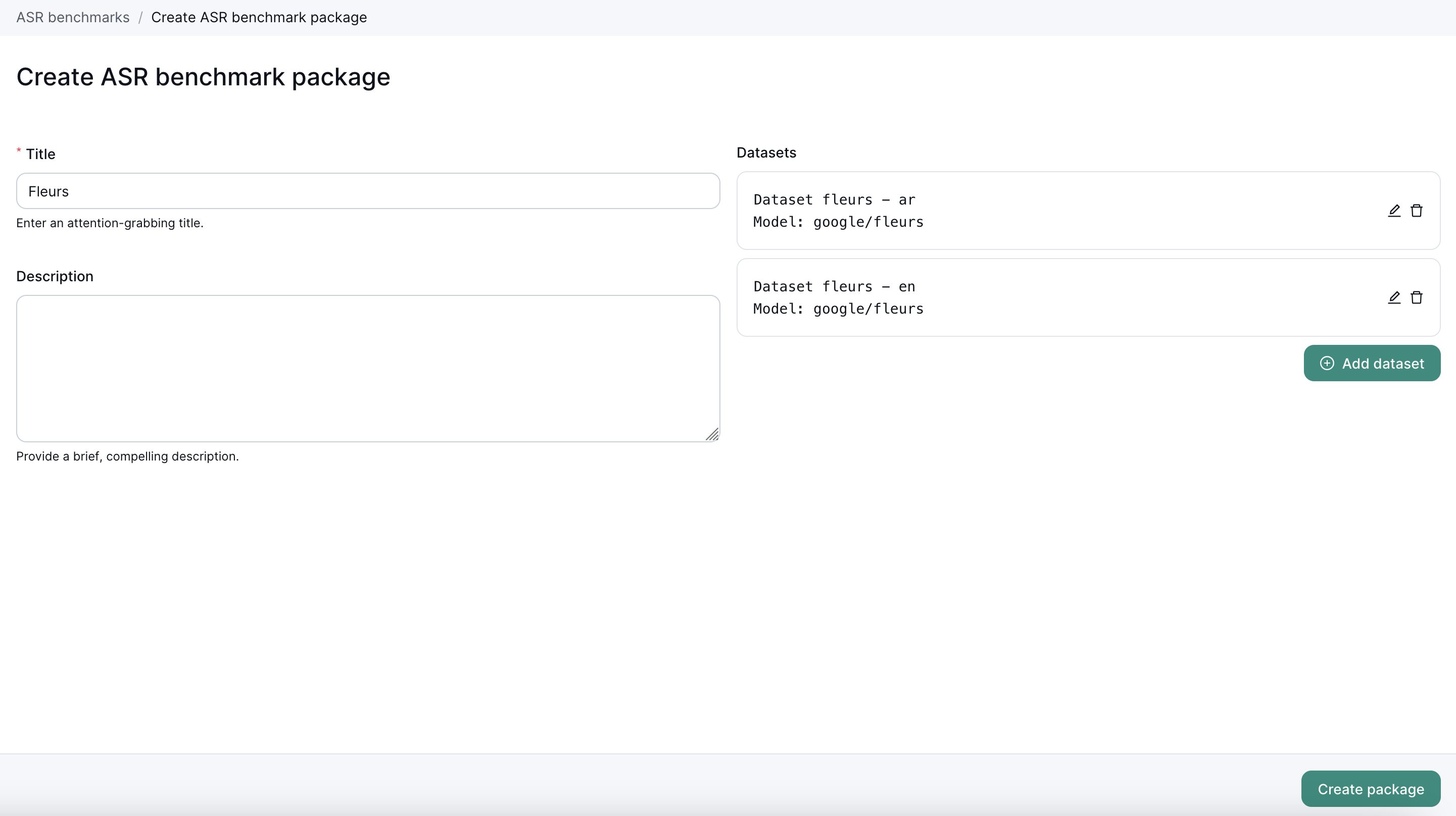This screenshot has height=816, width=1456.
Task: Delete the fleurs - en dataset
Action: pos(1416,298)
